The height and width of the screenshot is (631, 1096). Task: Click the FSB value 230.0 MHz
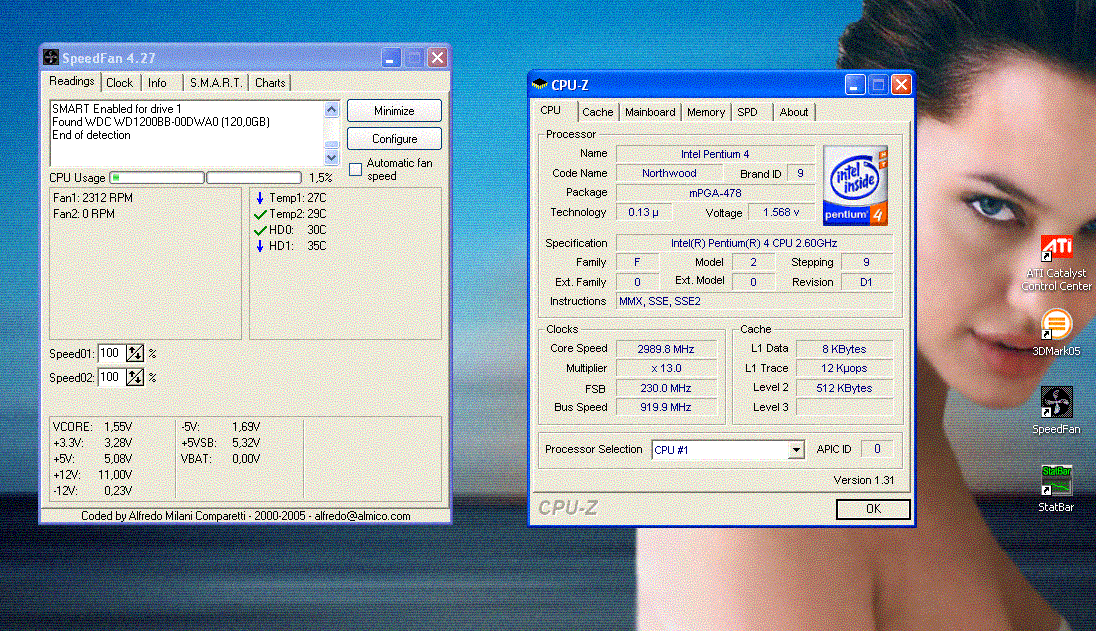[x=665, y=388]
